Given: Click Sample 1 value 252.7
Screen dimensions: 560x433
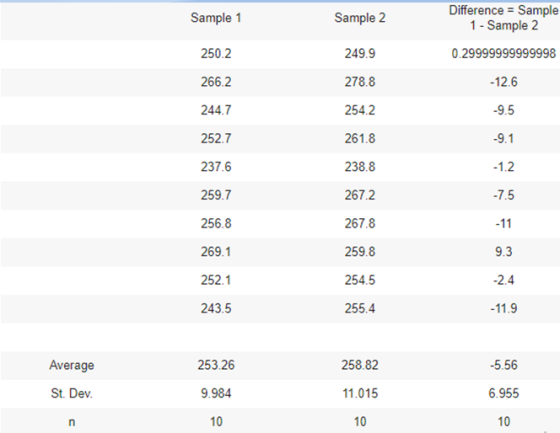Looking at the screenshot, I should pyautogui.click(x=216, y=138).
